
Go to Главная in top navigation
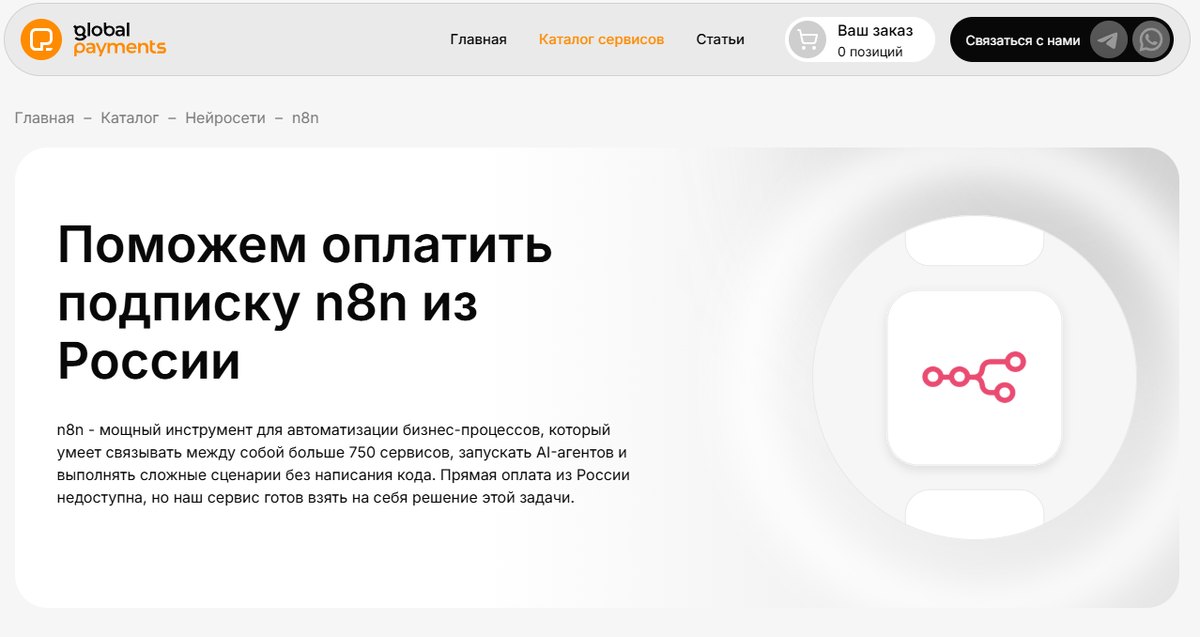(x=478, y=40)
